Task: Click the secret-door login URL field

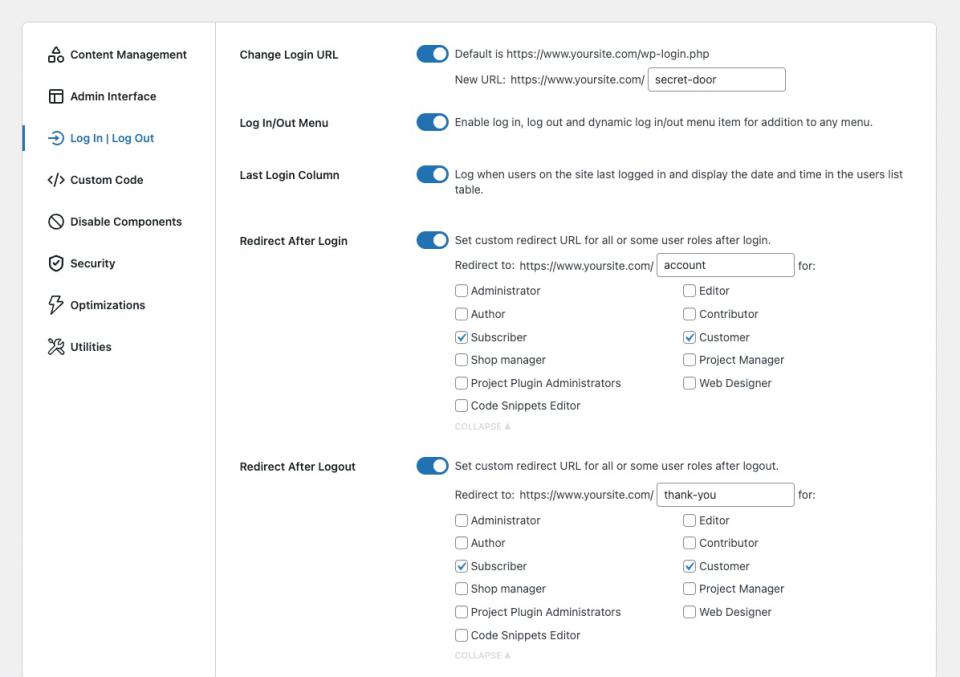Action: pos(716,80)
